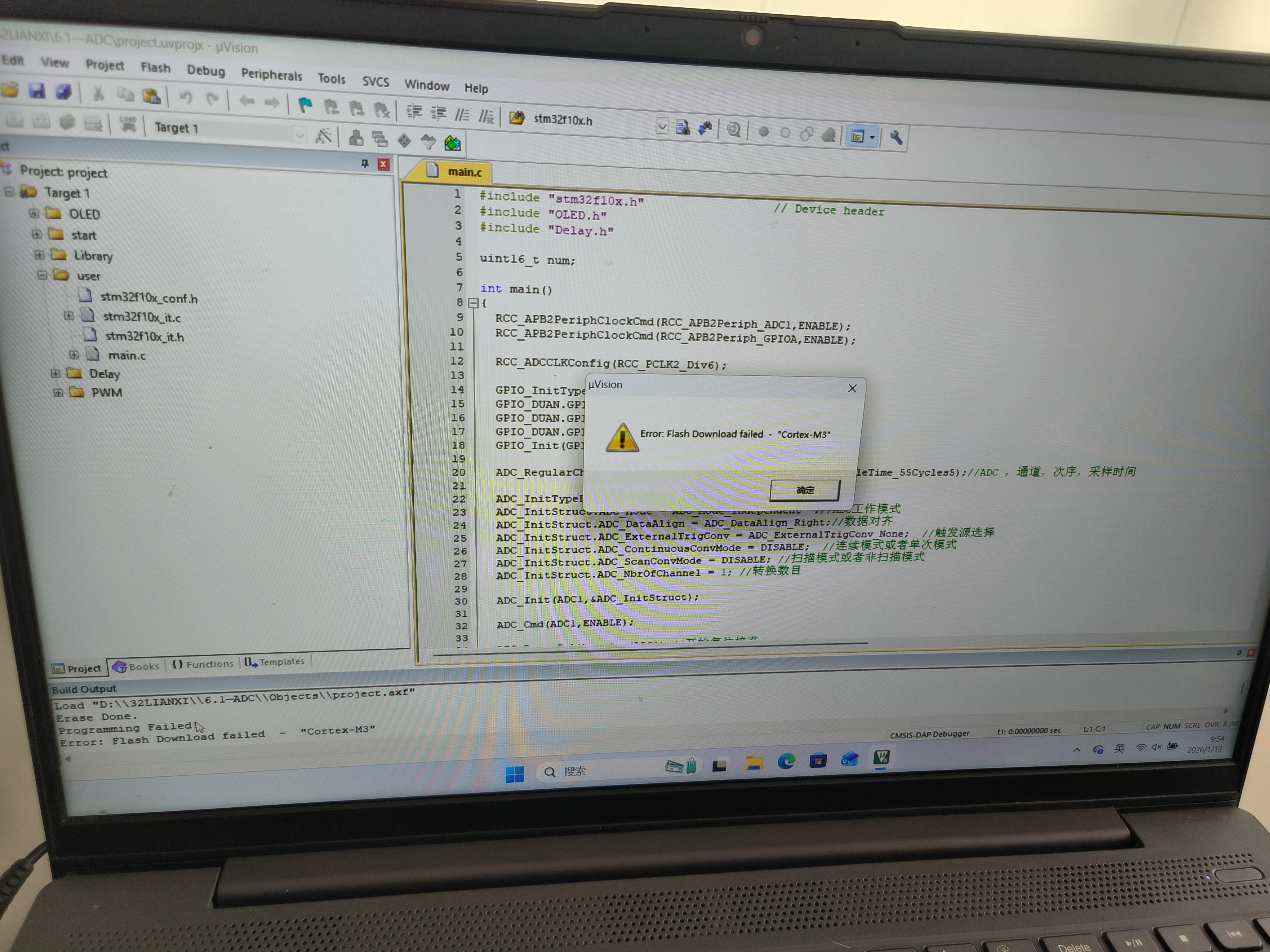Close the µVision error dialog
This screenshot has height=952, width=1270.
[x=852, y=389]
